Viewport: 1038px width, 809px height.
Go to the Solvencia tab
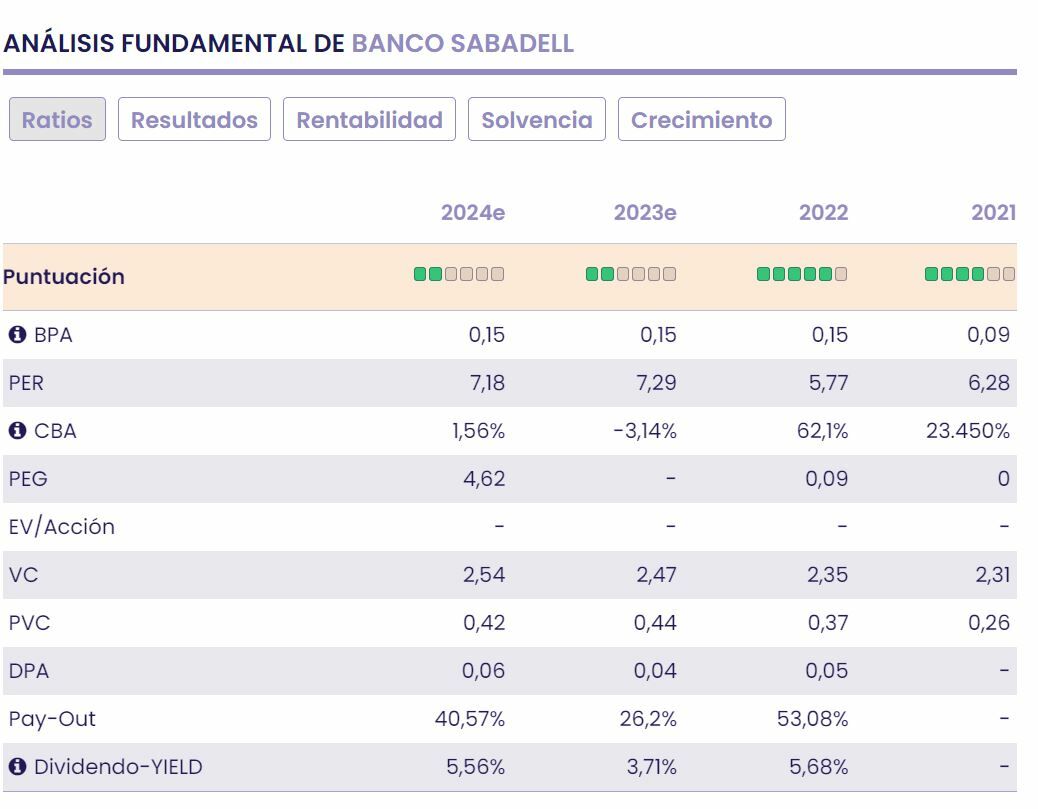click(x=537, y=120)
